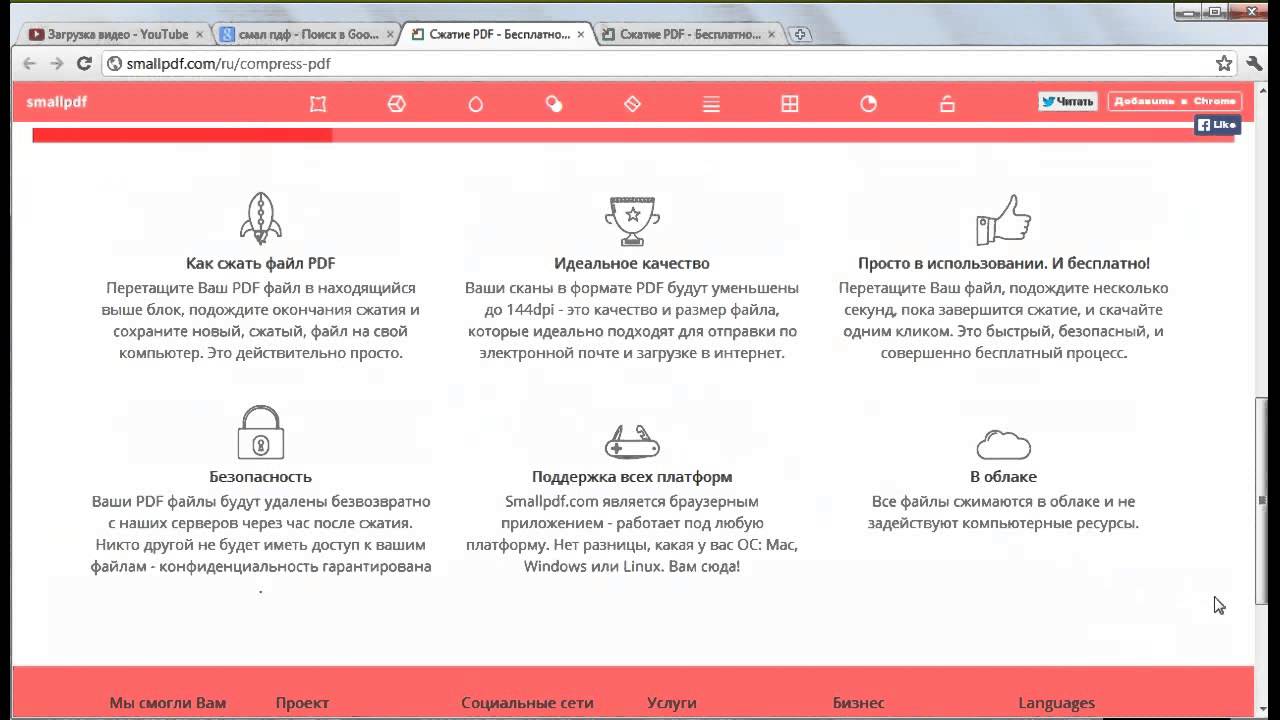Click the footer heading Услуги
1280x720 pixels.
tap(672, 703)
